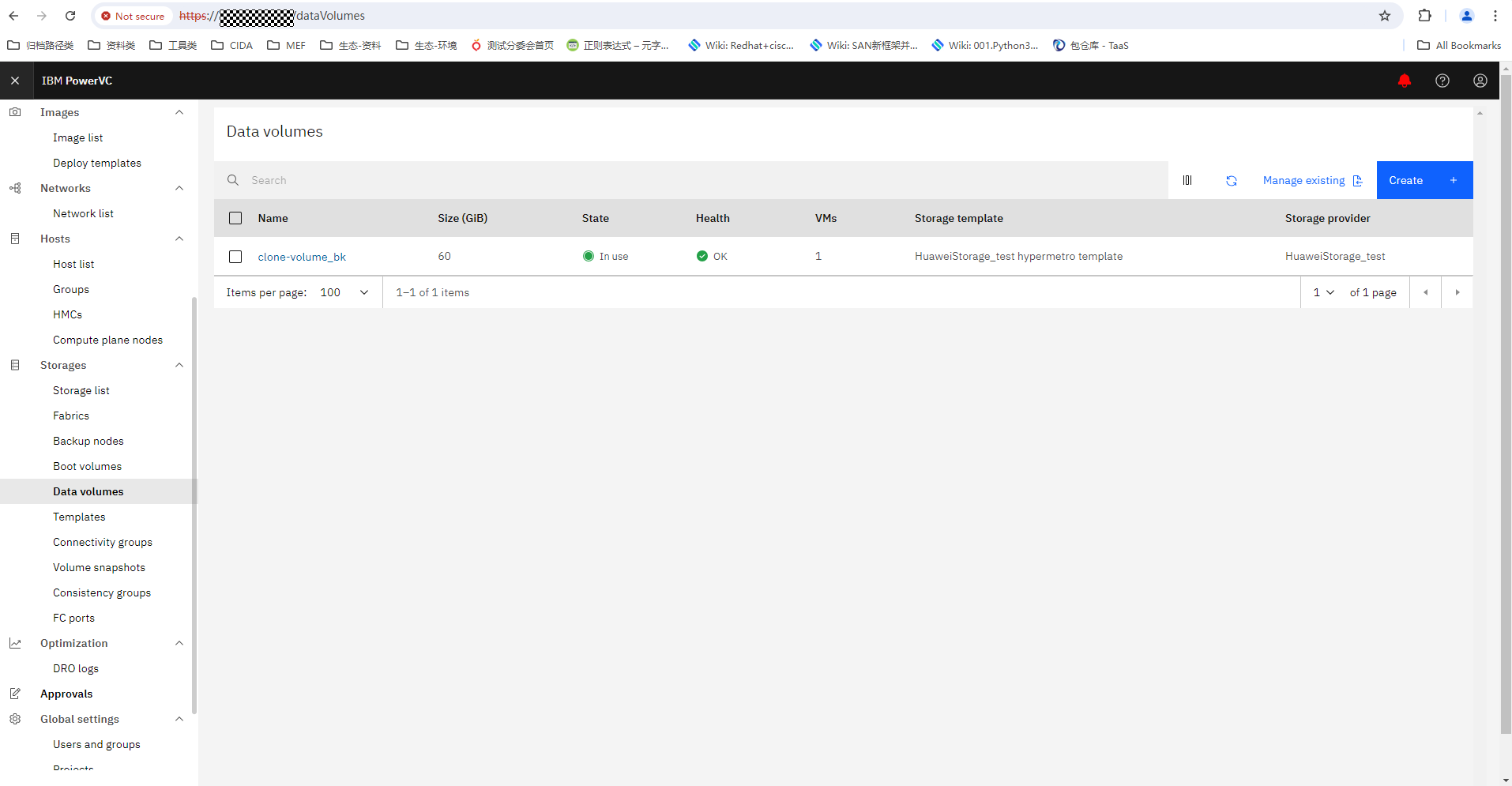Open the user profile icon in header
Viewport: 1512px width, 786px height.
1480,81
